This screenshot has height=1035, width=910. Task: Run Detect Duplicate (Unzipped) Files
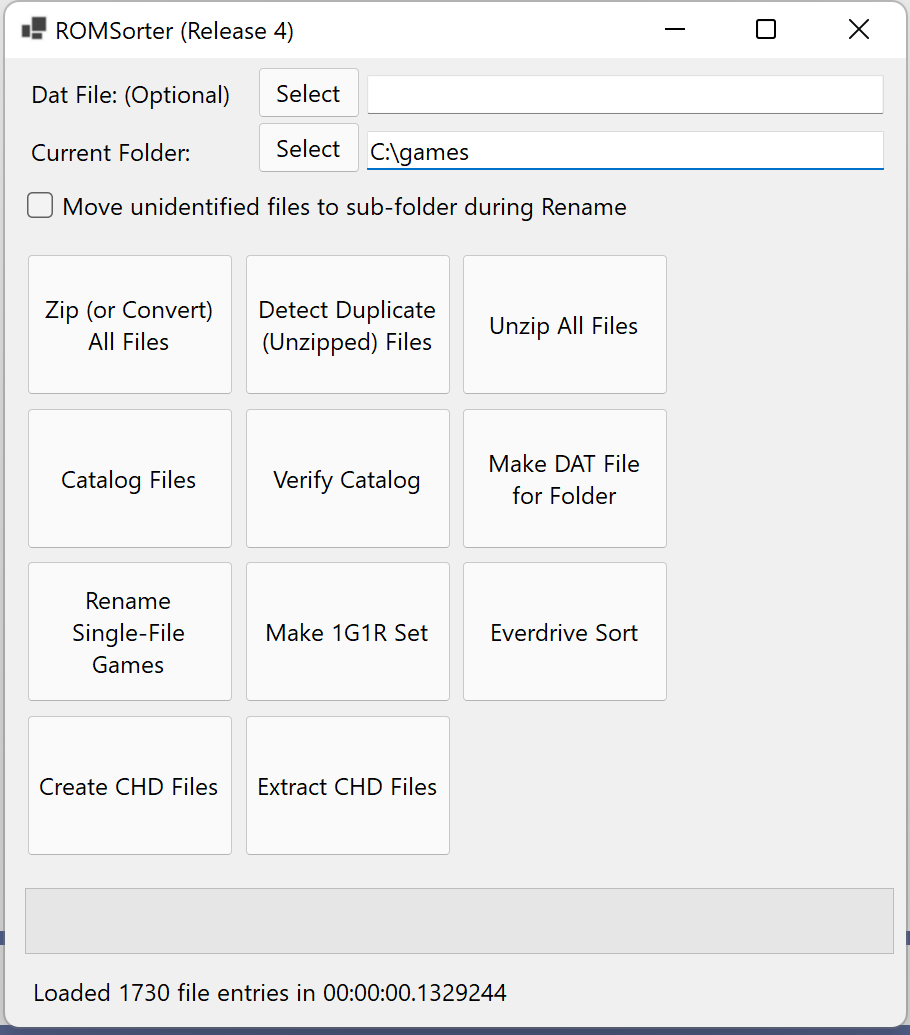348,325
